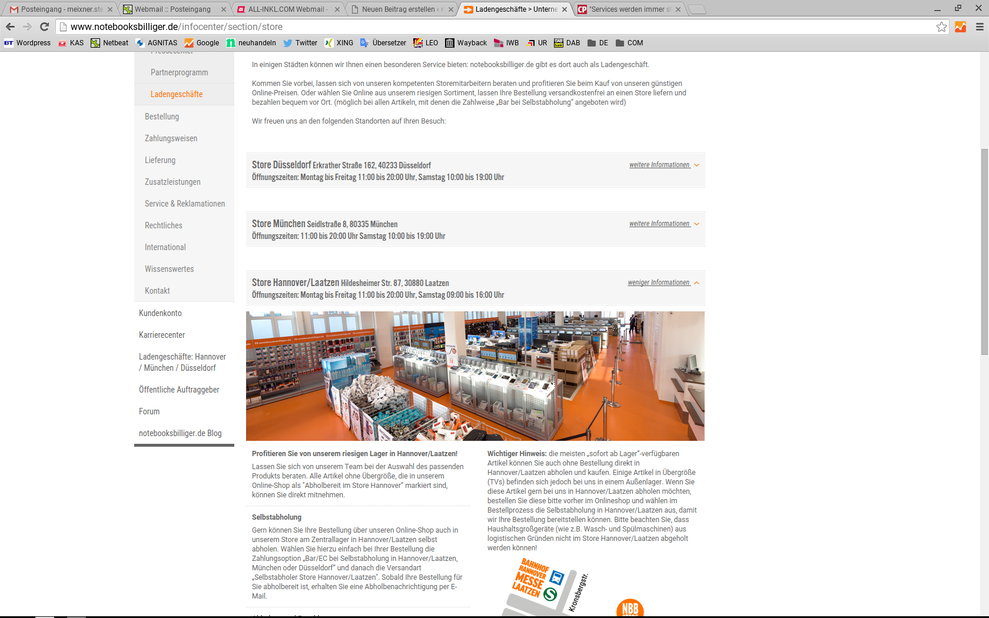Open the Karrierecenter sidebar link
The height and width of the screenshot is (618, 989).
[x=162, y=335]
